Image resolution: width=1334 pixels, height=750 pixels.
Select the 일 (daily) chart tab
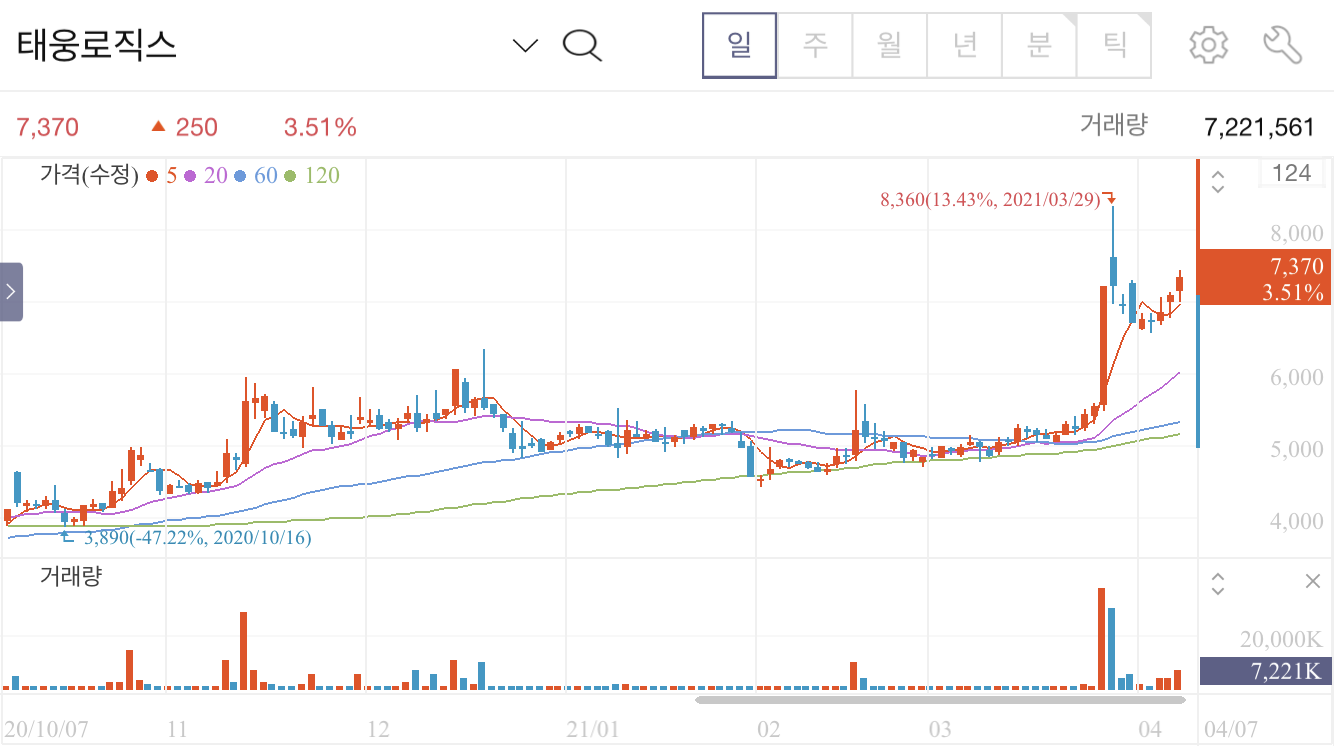(740, 45)
